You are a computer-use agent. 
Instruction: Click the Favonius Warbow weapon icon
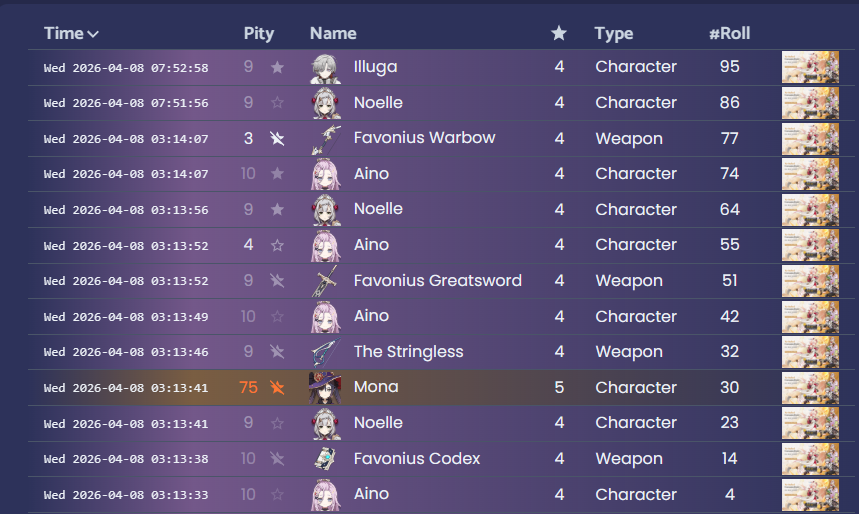[x=326, y=139]
